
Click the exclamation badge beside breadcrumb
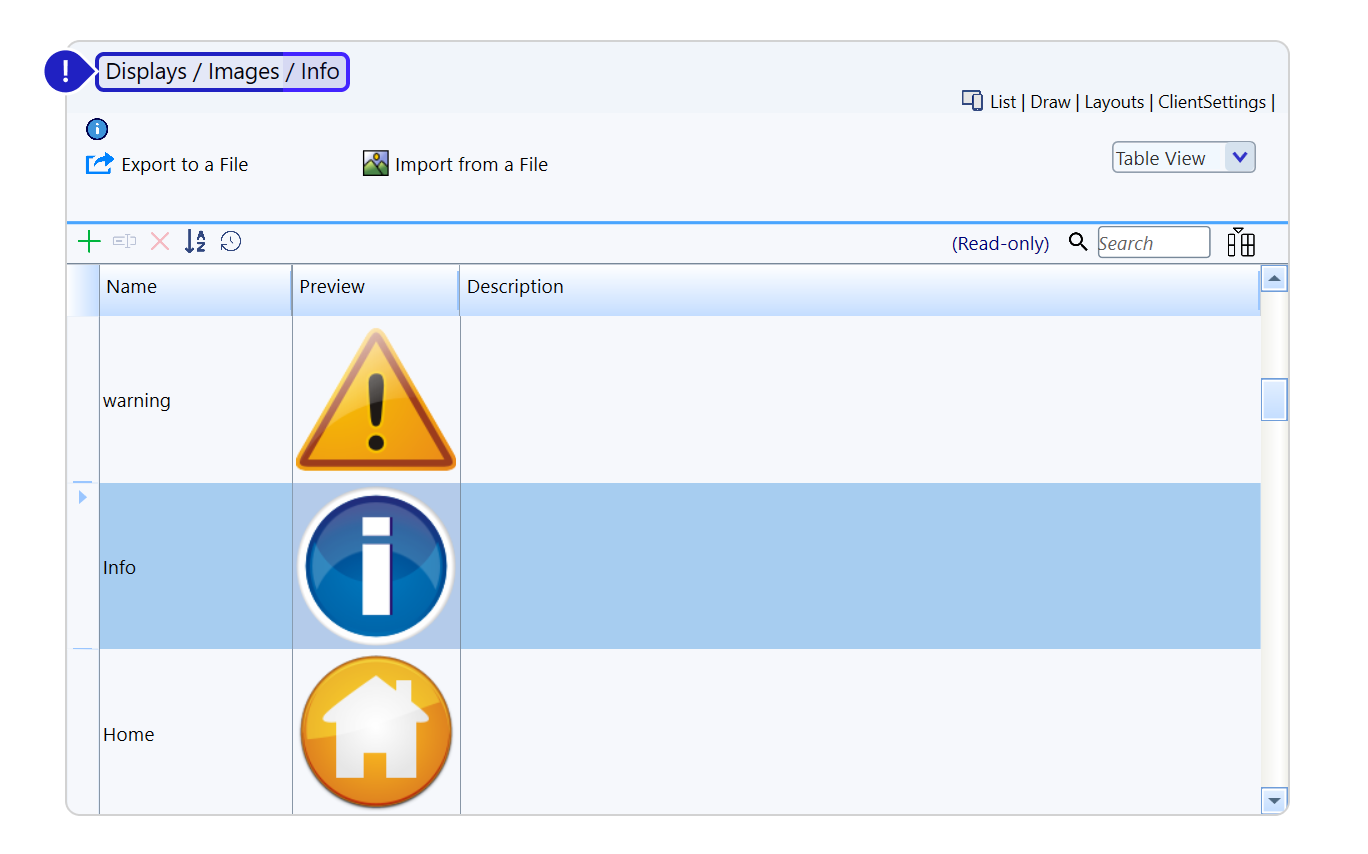(x=66, y=72)
